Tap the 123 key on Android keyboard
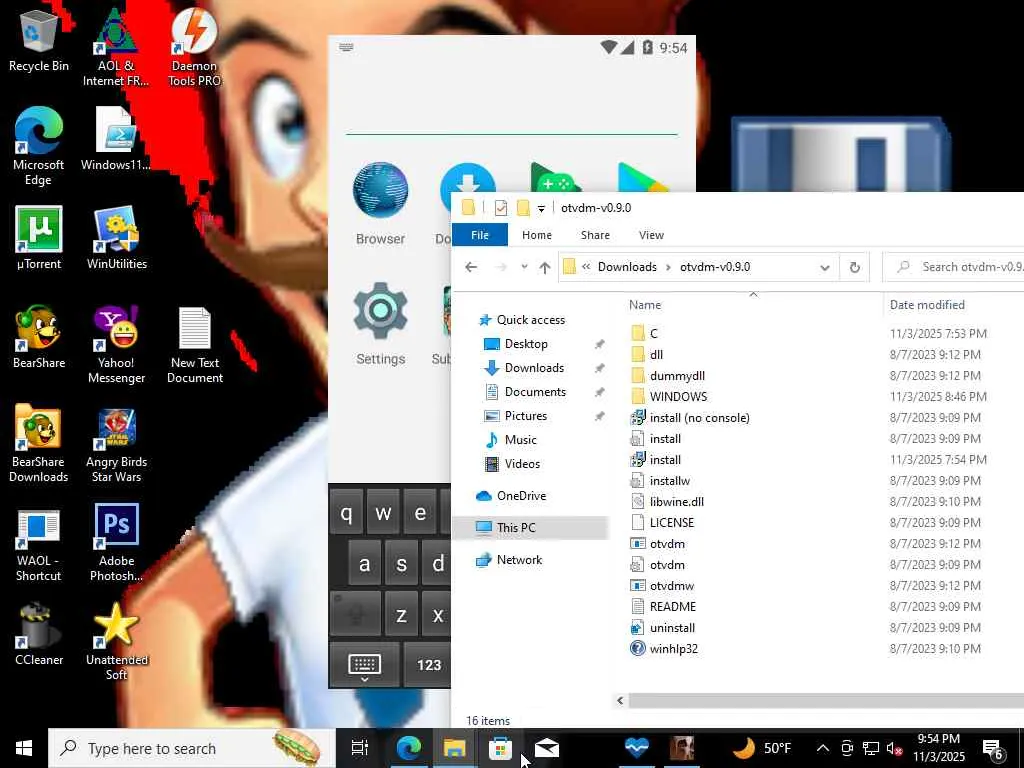This screenshot has width=1024, height=768. tap(428, 665)
